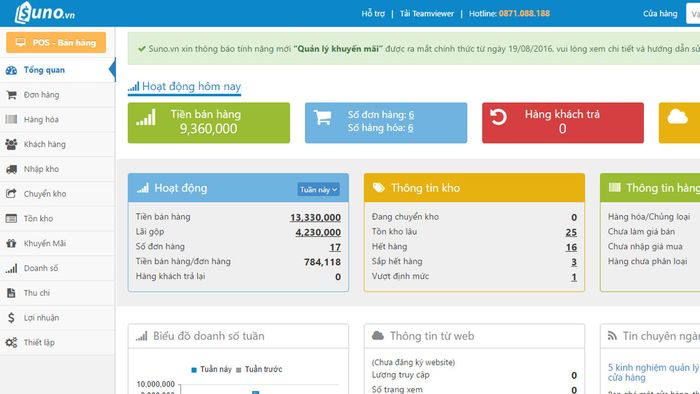Click the Thiết lập gears icon
Screen dimensions: 700x394
(x=11, y=342)
